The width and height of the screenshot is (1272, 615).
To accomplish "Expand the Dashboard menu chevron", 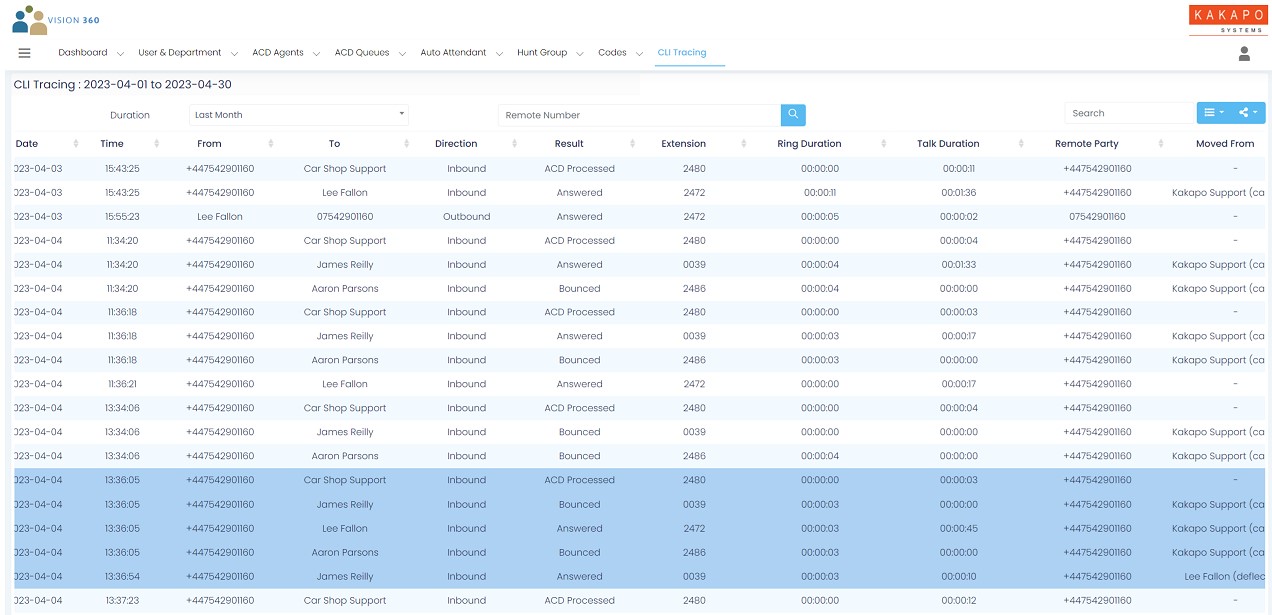I will [120, 54].
